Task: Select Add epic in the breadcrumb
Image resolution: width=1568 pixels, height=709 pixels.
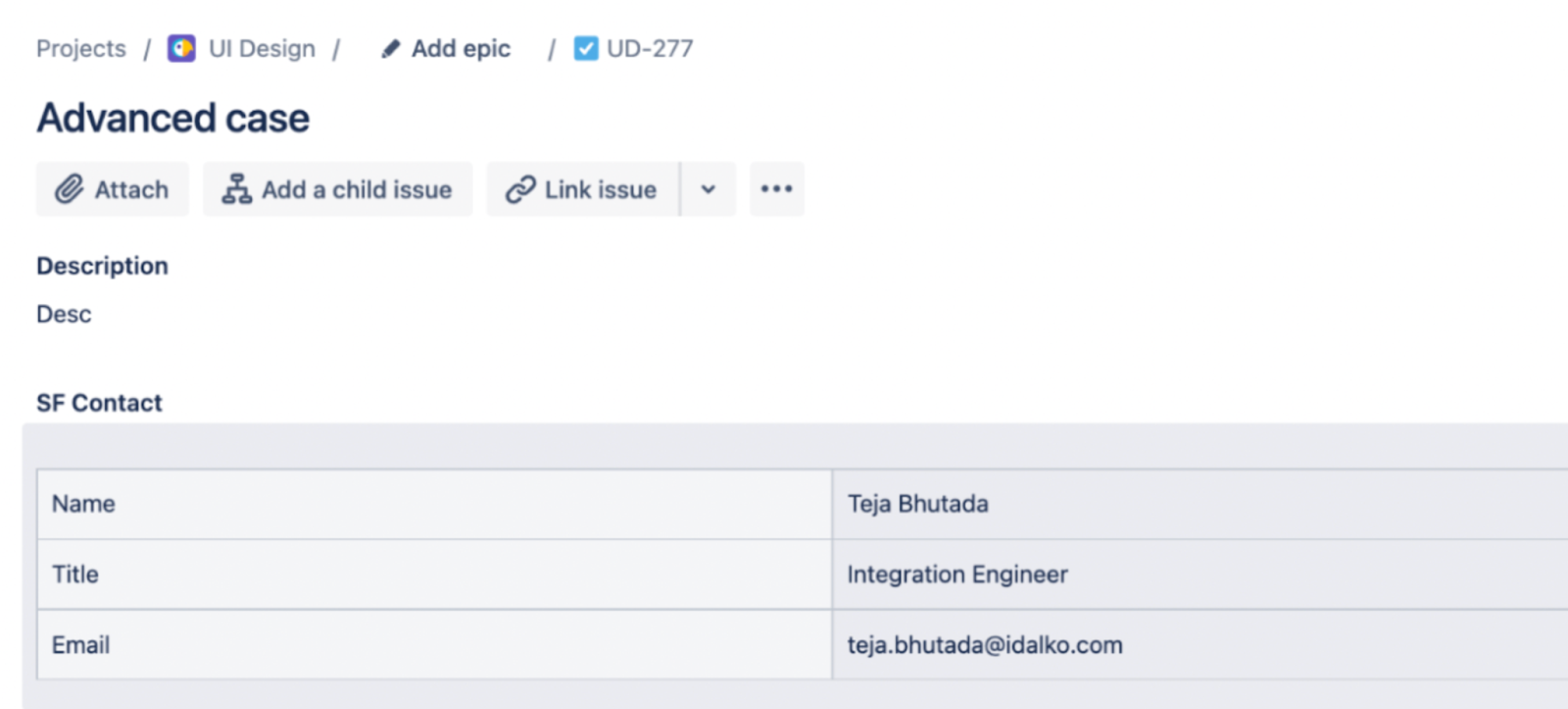Action: click(x=461, y=48)
